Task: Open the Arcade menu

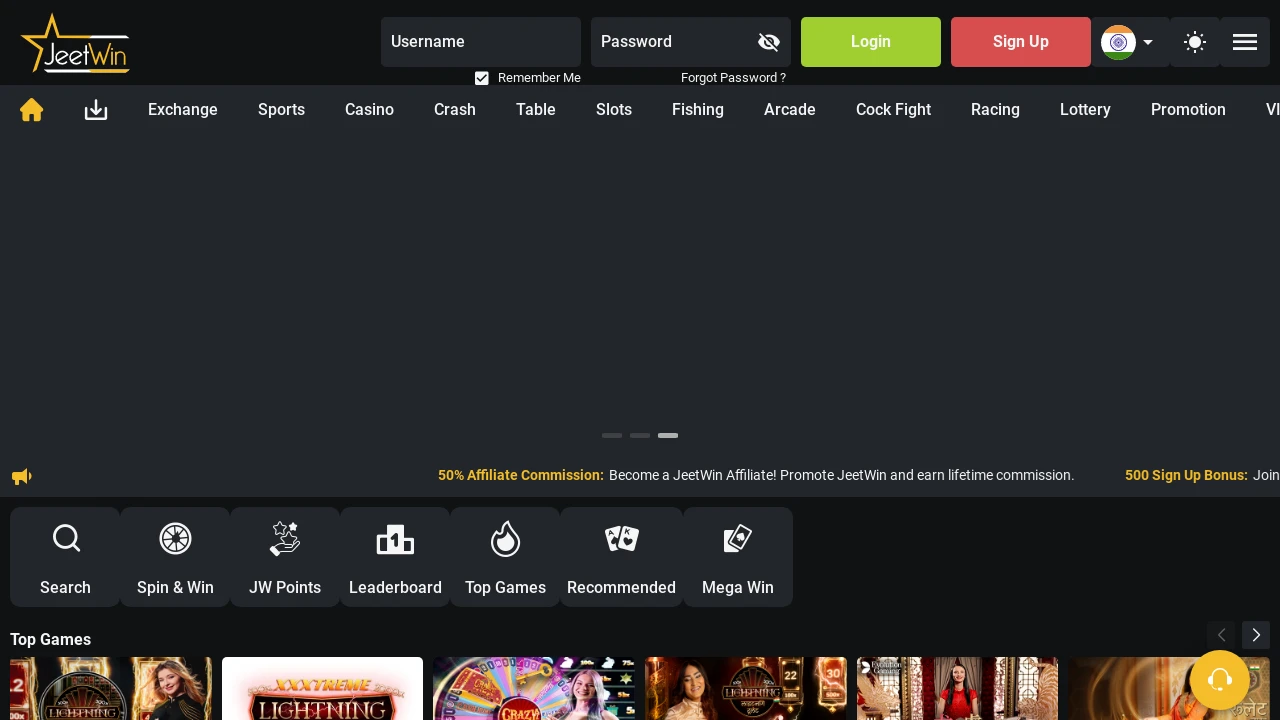Action: [790, 110]
